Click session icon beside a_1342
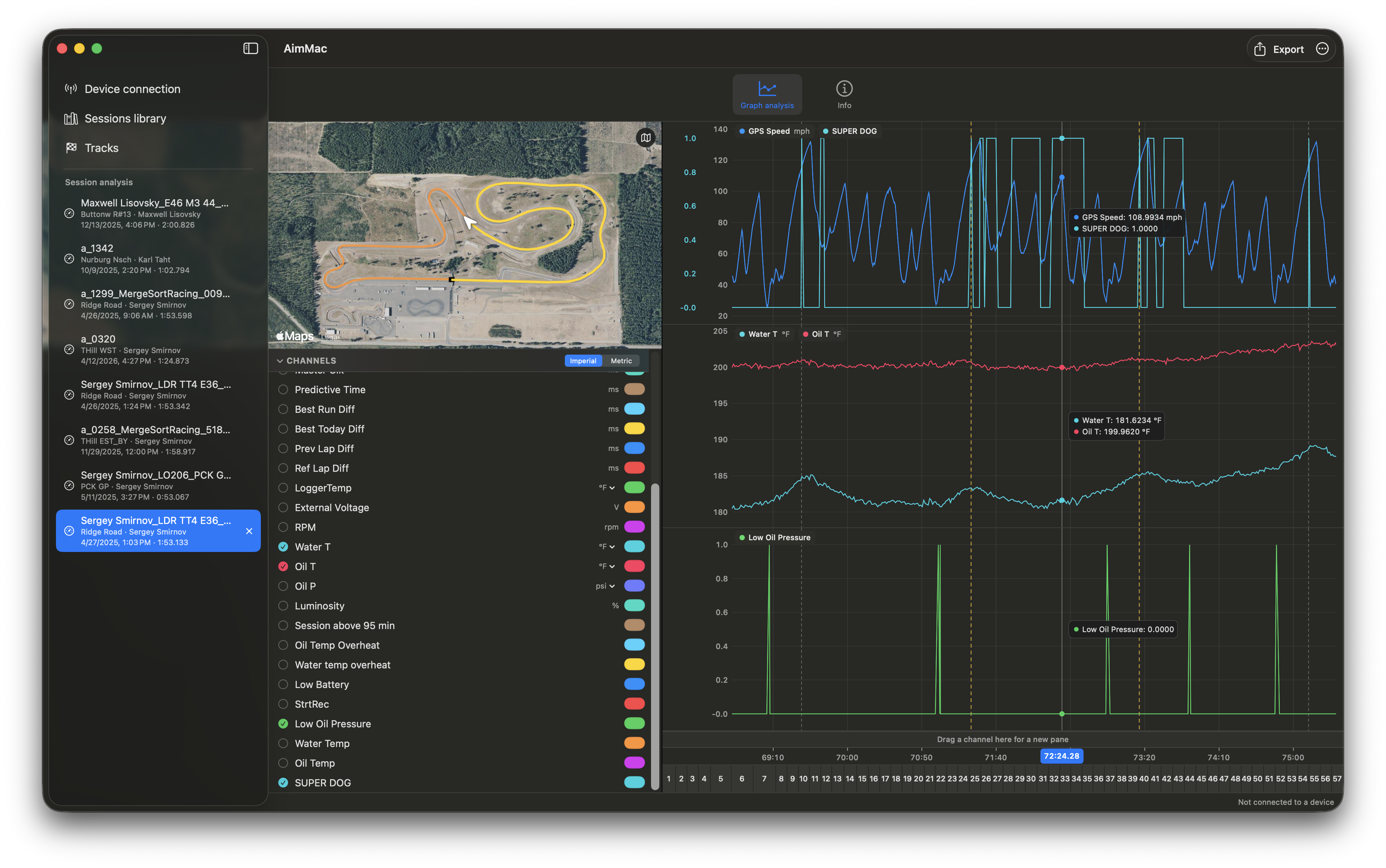Image resolution: width=1386 pixels, height=868 pixels. pyautogui.click(x=69, y=259)
